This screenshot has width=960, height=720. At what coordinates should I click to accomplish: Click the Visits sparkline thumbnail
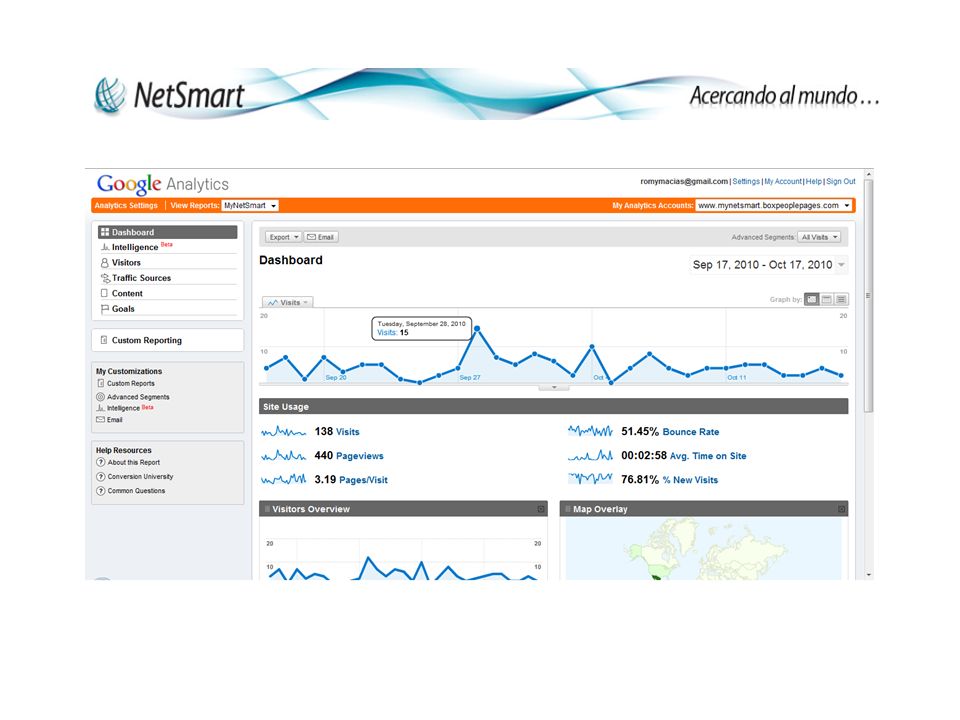click(283, 432)
